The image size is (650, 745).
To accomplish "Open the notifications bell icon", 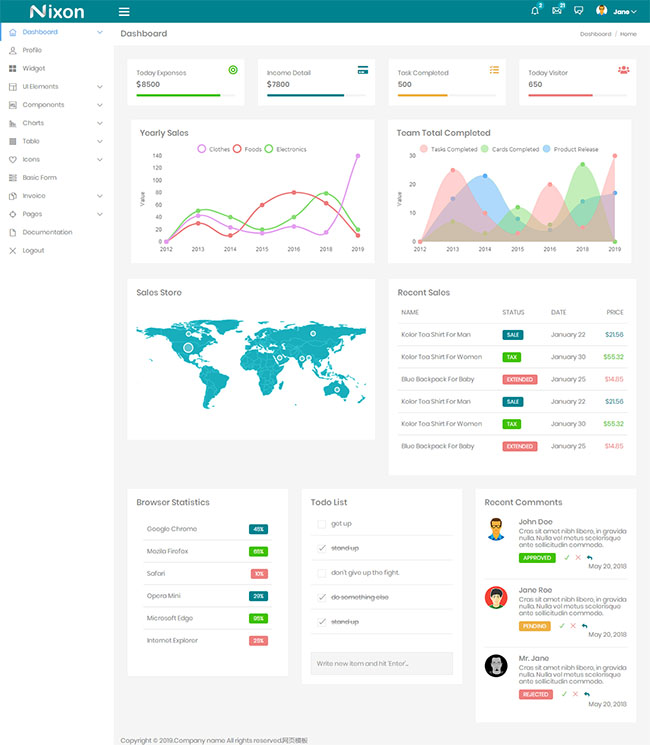I will [x=535, y=11].
